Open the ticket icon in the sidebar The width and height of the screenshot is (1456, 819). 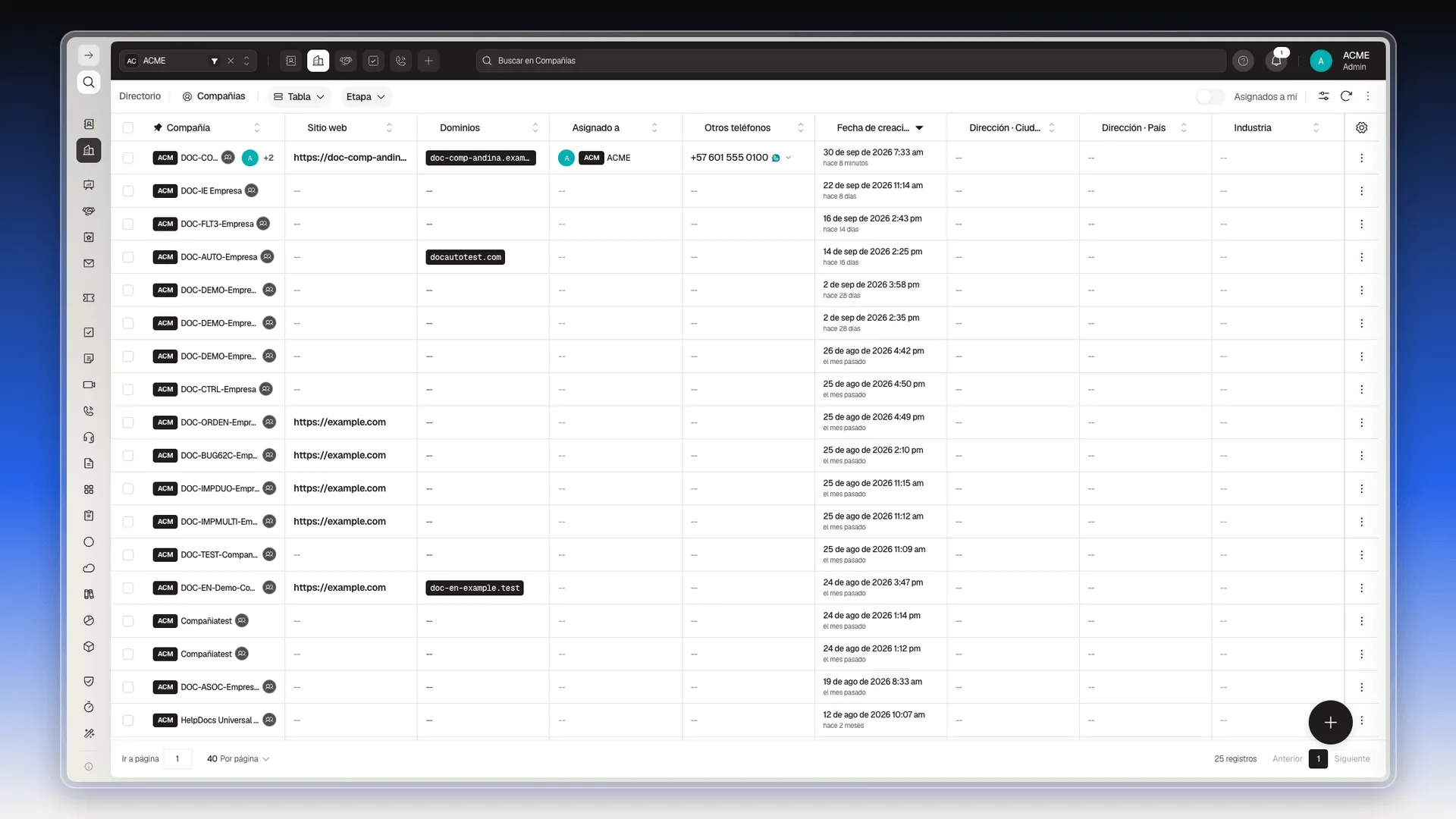pyautogui.click(x=89, y=298)
